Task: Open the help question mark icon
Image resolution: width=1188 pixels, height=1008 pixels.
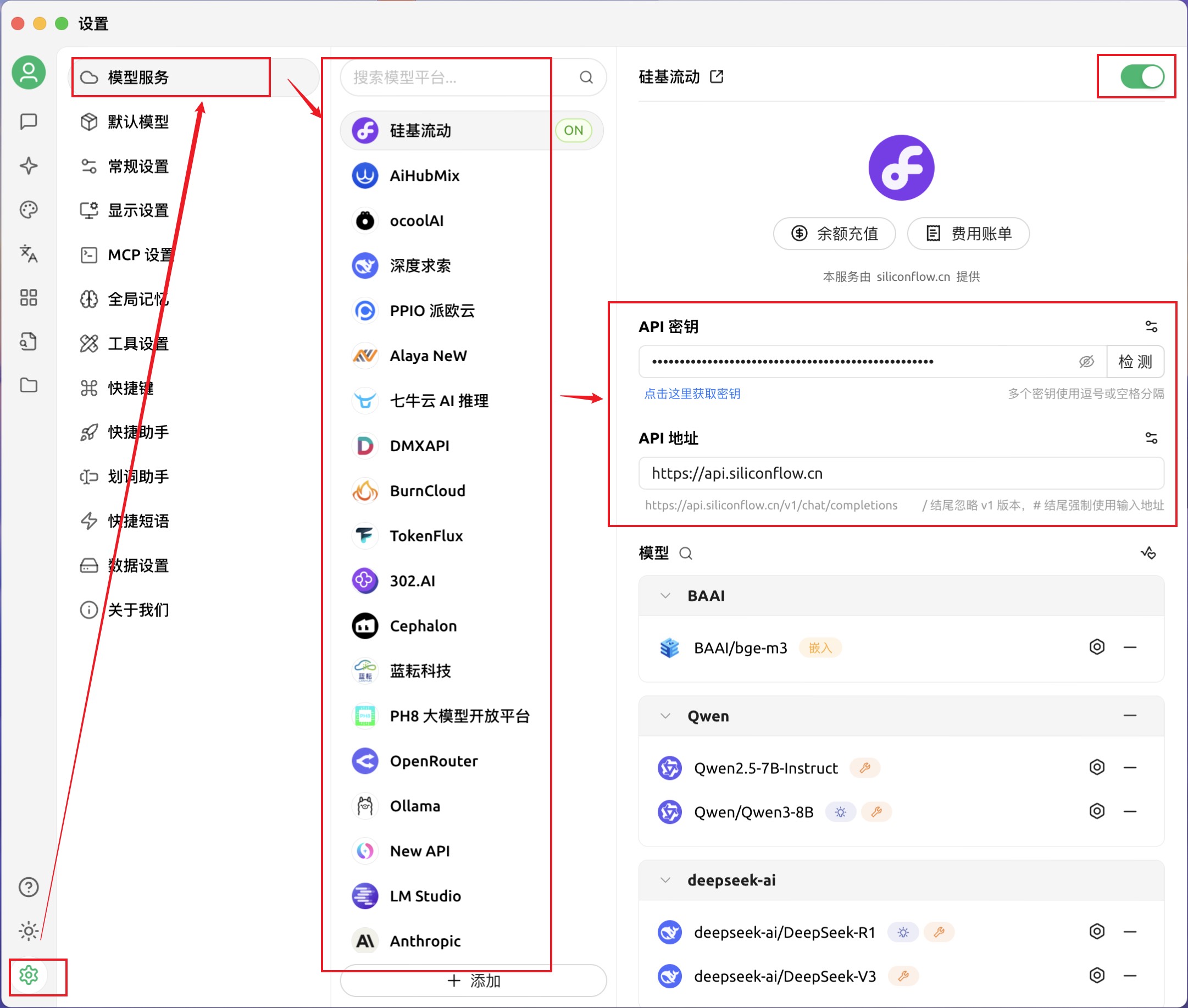Action: pos(29,887)
